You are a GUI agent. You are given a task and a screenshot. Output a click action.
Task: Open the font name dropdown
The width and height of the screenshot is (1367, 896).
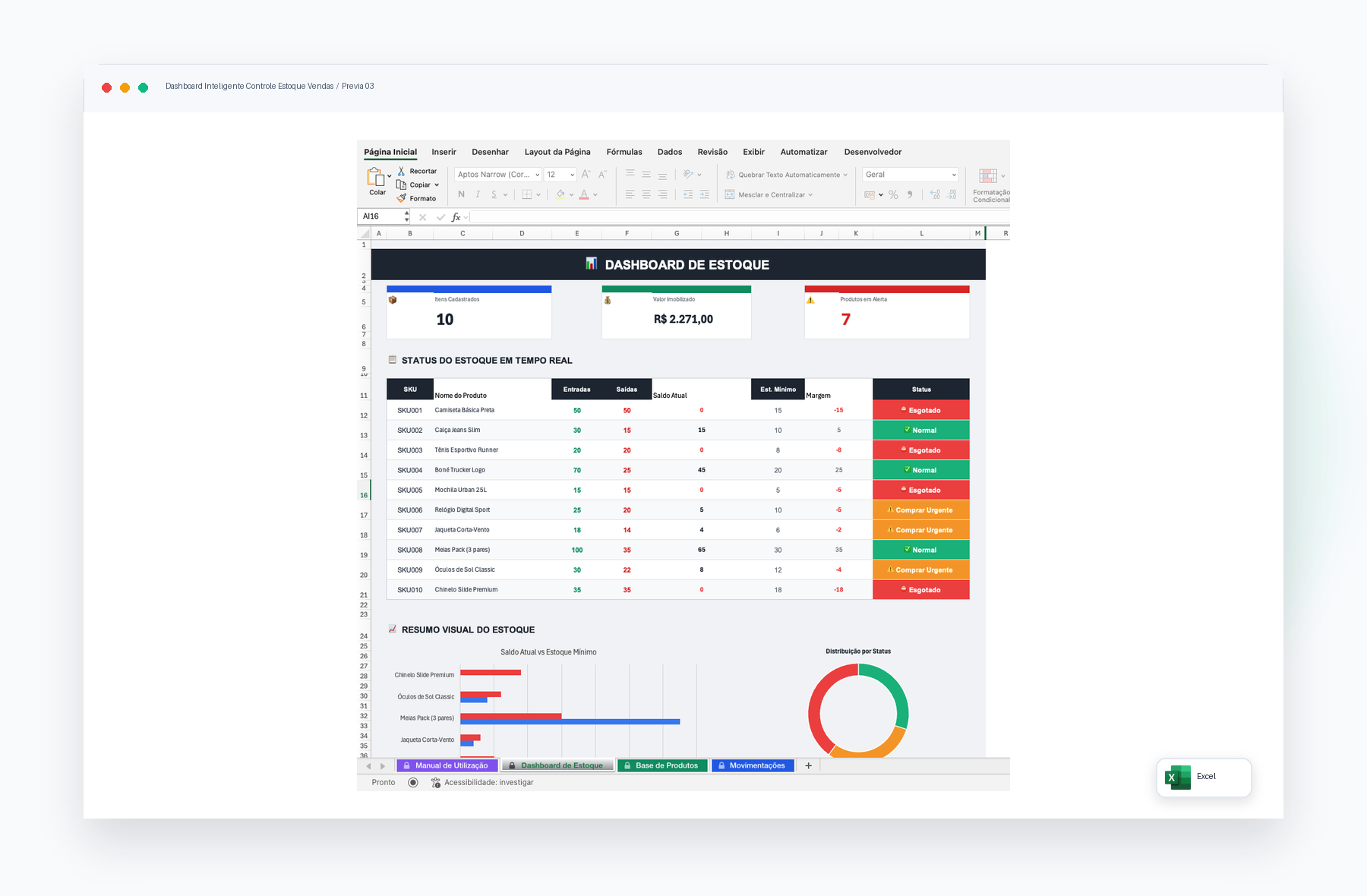(537, 175)
